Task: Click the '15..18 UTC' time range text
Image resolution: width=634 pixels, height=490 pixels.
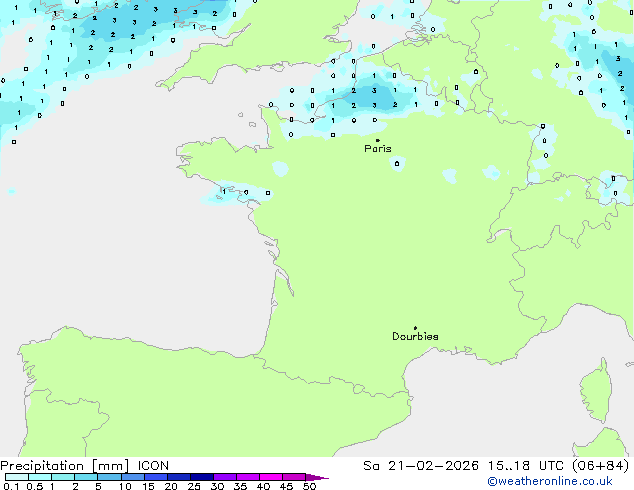Action: (x=526, y=466)
